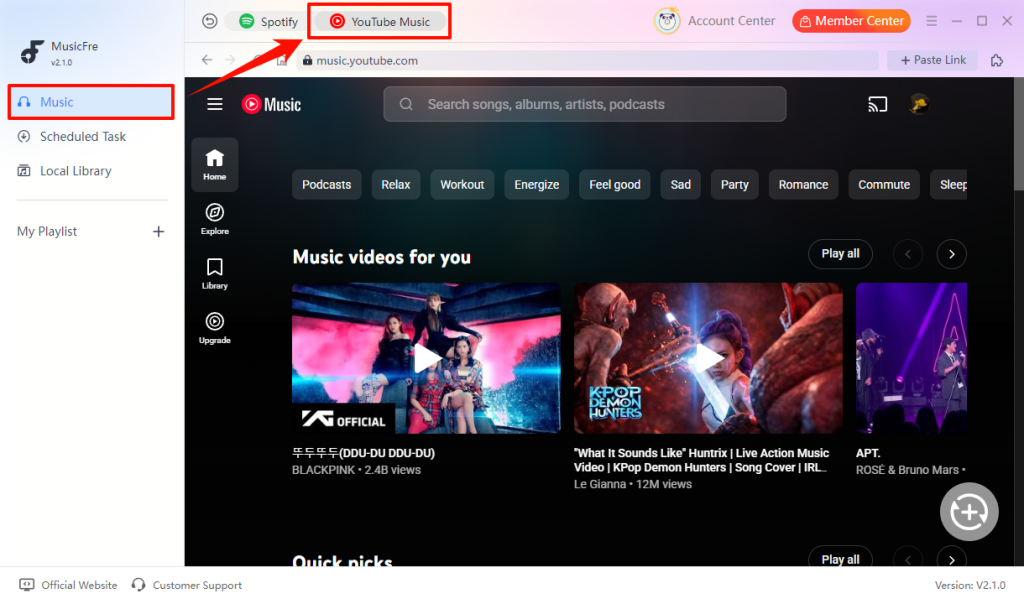Open Explore in YouTube Music sidebar

coord(214,219)
